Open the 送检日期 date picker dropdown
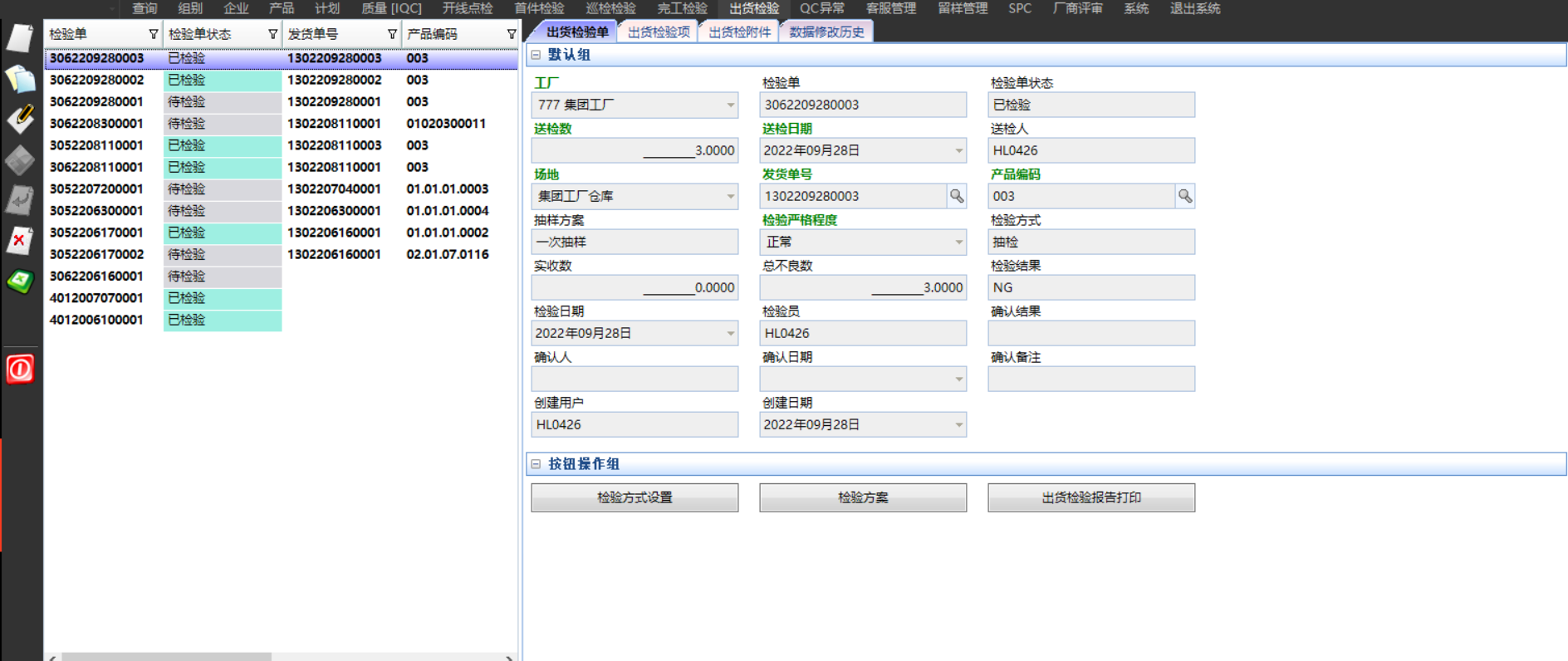The height and width of the screenshot is (661, 1568). [x=958, y=150]
